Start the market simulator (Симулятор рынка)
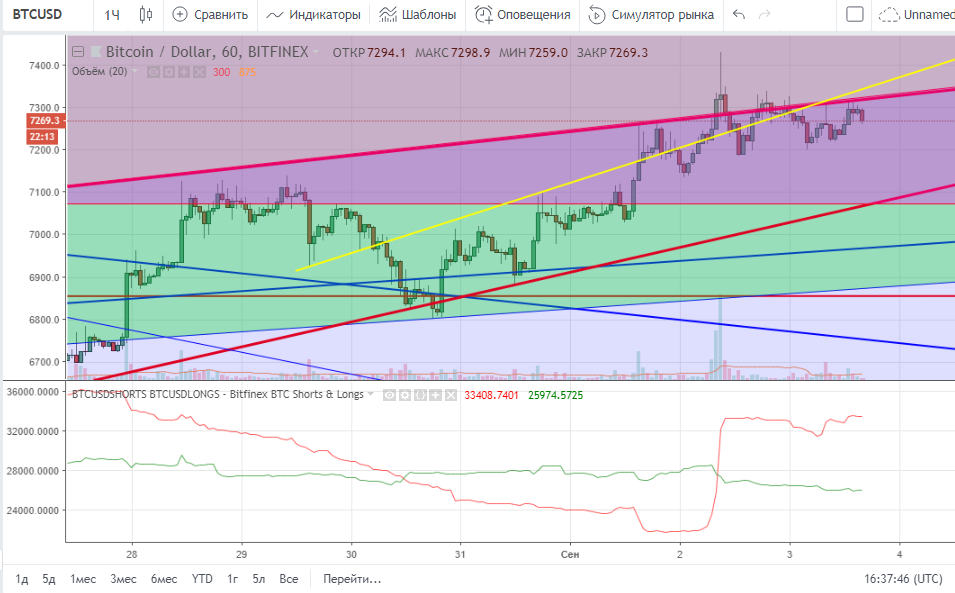955x593 pixels. [x=651, y=15]
